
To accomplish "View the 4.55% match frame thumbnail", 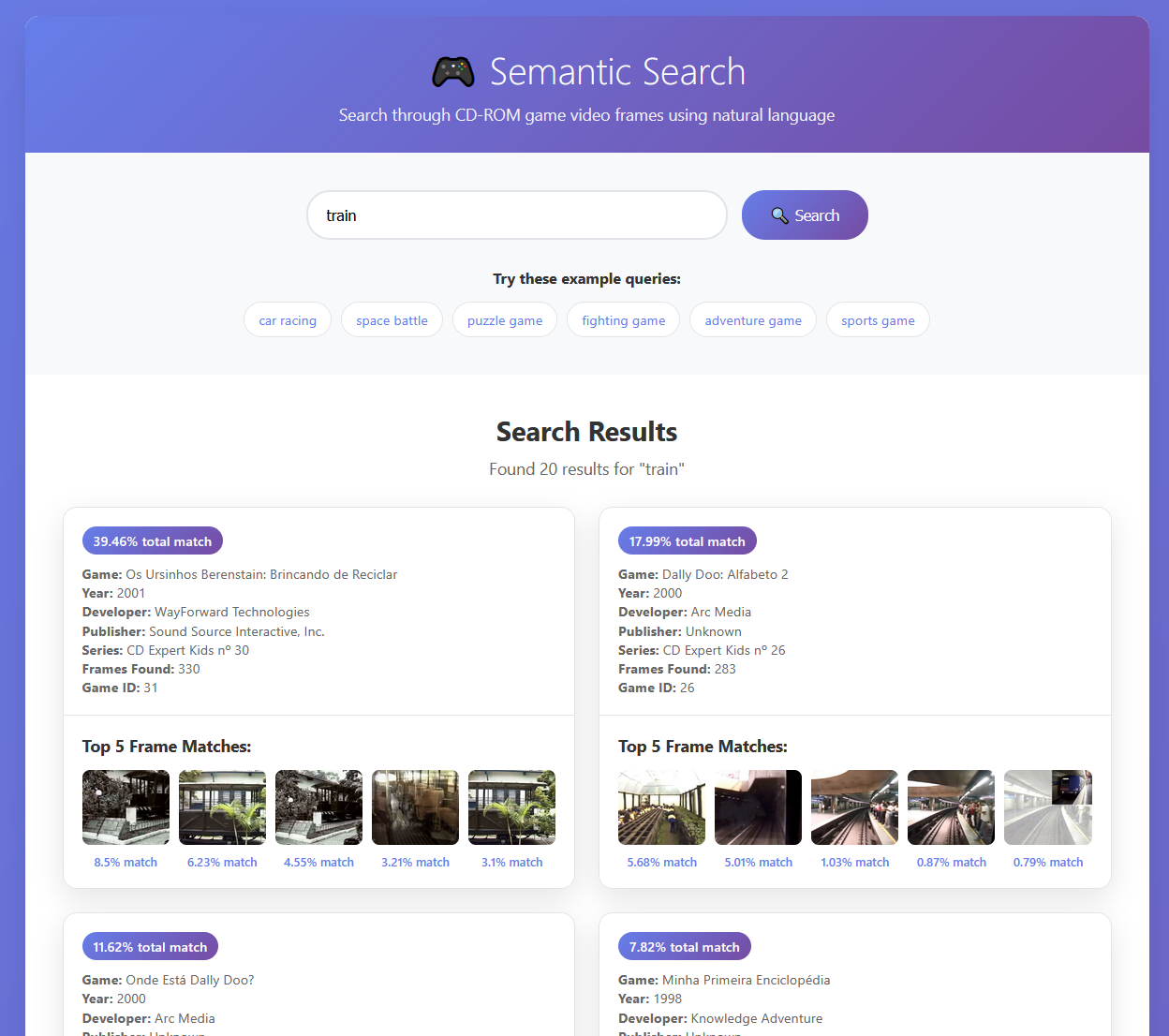I will [x=318, y=807].
